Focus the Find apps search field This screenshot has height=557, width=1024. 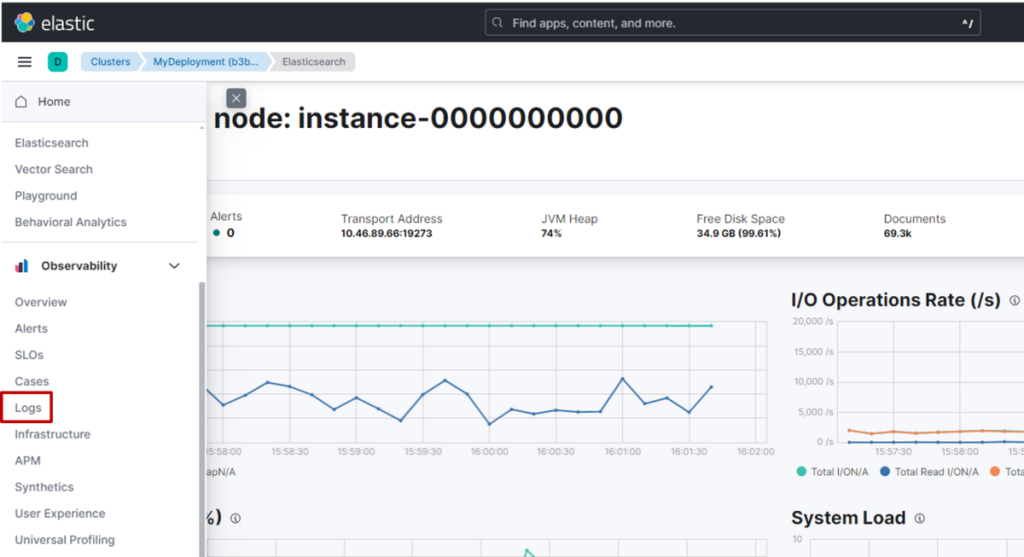[731, 22]
